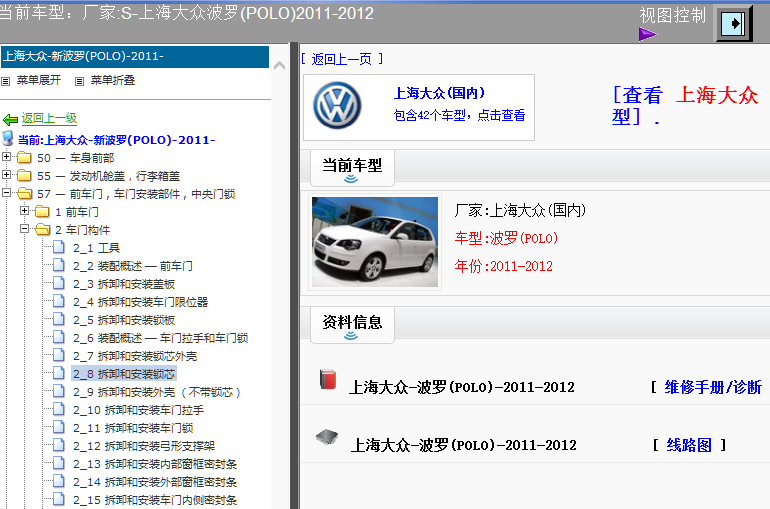Viewport: 770px width, 509px height.
Task: Select 2_15 拆卸和安装车门内侧密封条
Action: 155,500
